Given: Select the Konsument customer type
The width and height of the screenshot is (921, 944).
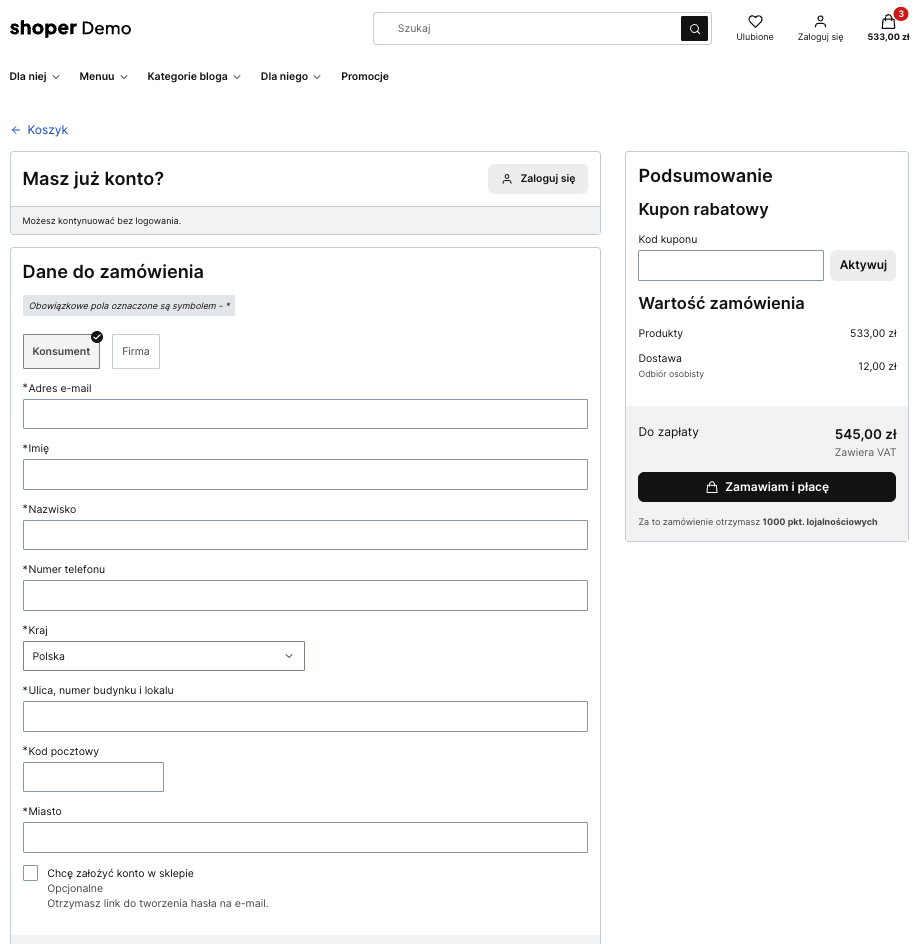Looking at the screenshot, I should tap(61, 351).
